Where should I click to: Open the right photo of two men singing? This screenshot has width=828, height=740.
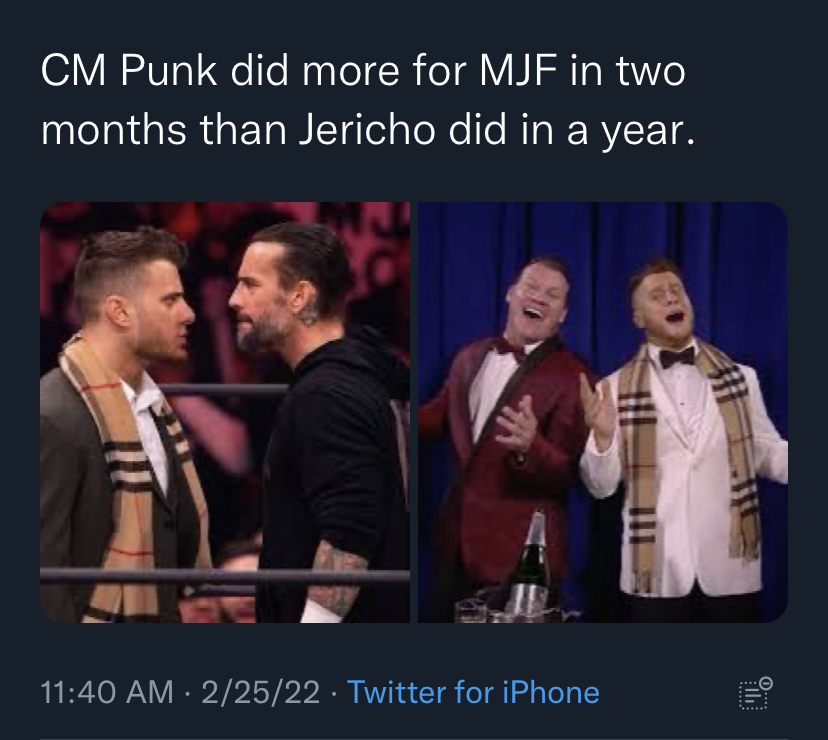click(x=602, y=412)
